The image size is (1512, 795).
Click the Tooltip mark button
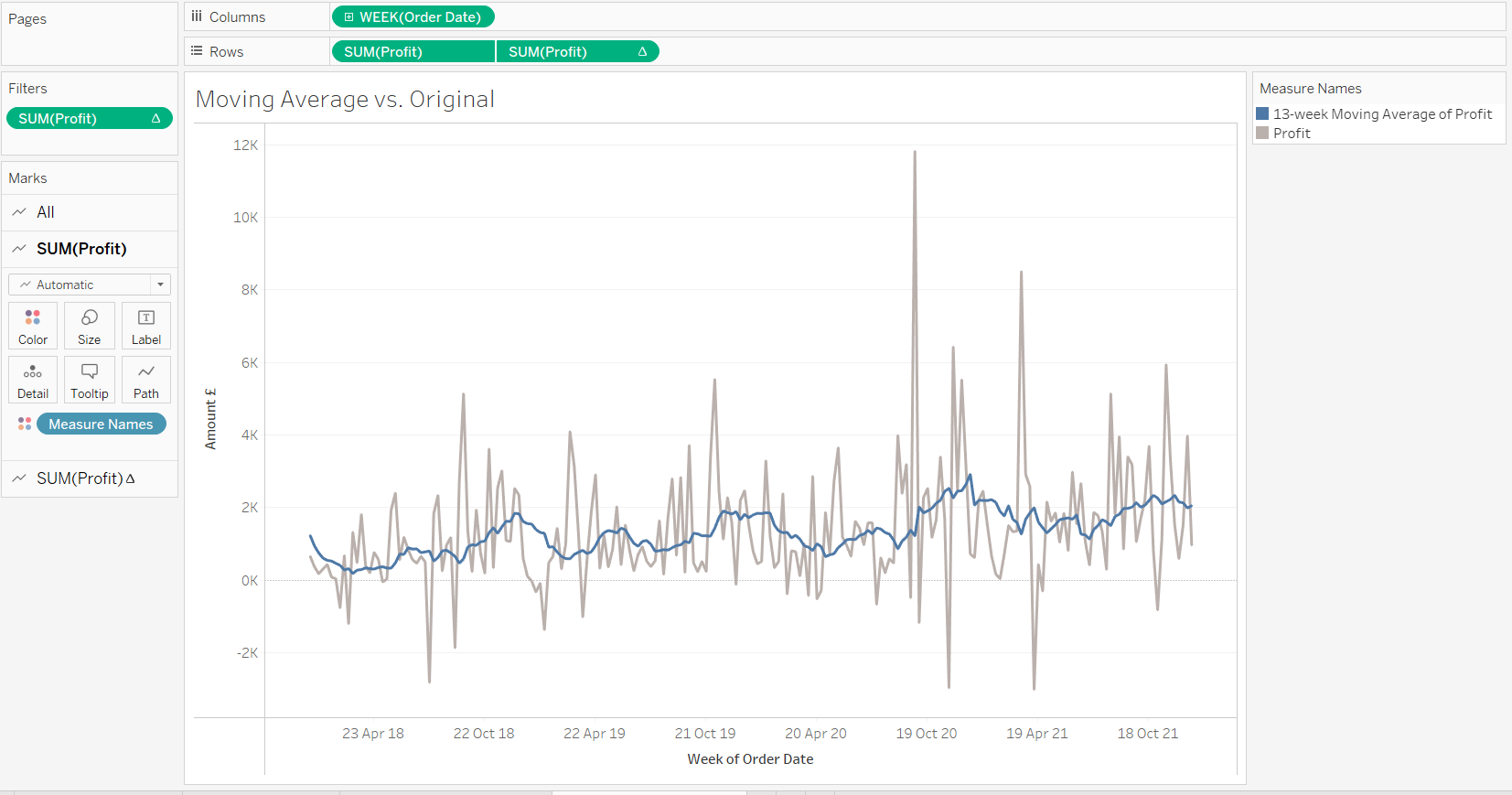tap(90, 380)
